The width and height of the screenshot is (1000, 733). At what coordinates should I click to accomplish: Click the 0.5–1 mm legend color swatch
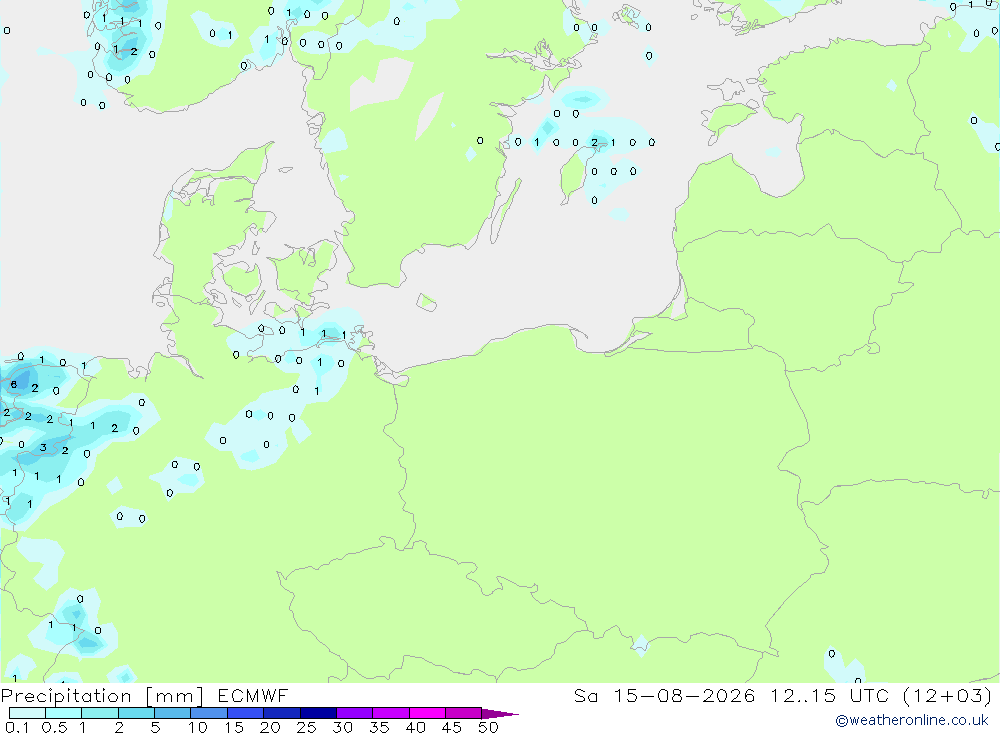pyautogui.click(x=64, y=713)
